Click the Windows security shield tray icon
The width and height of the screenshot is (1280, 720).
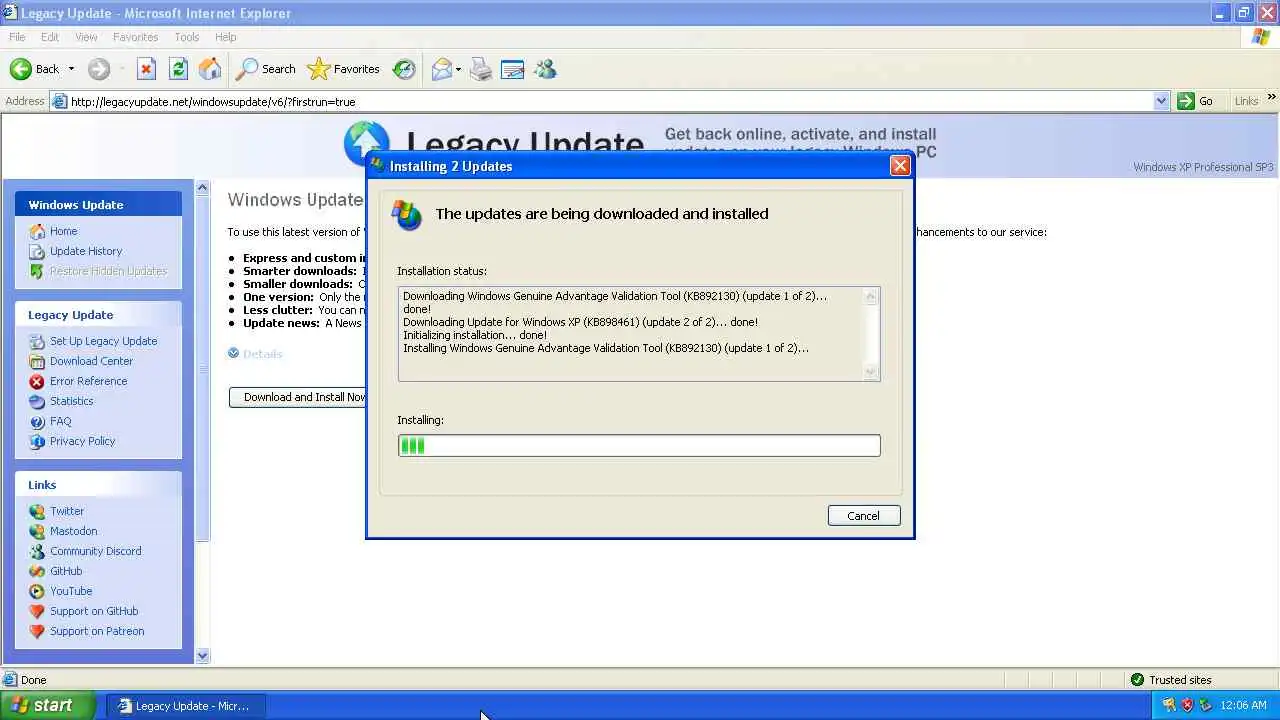click(1187, 705)
